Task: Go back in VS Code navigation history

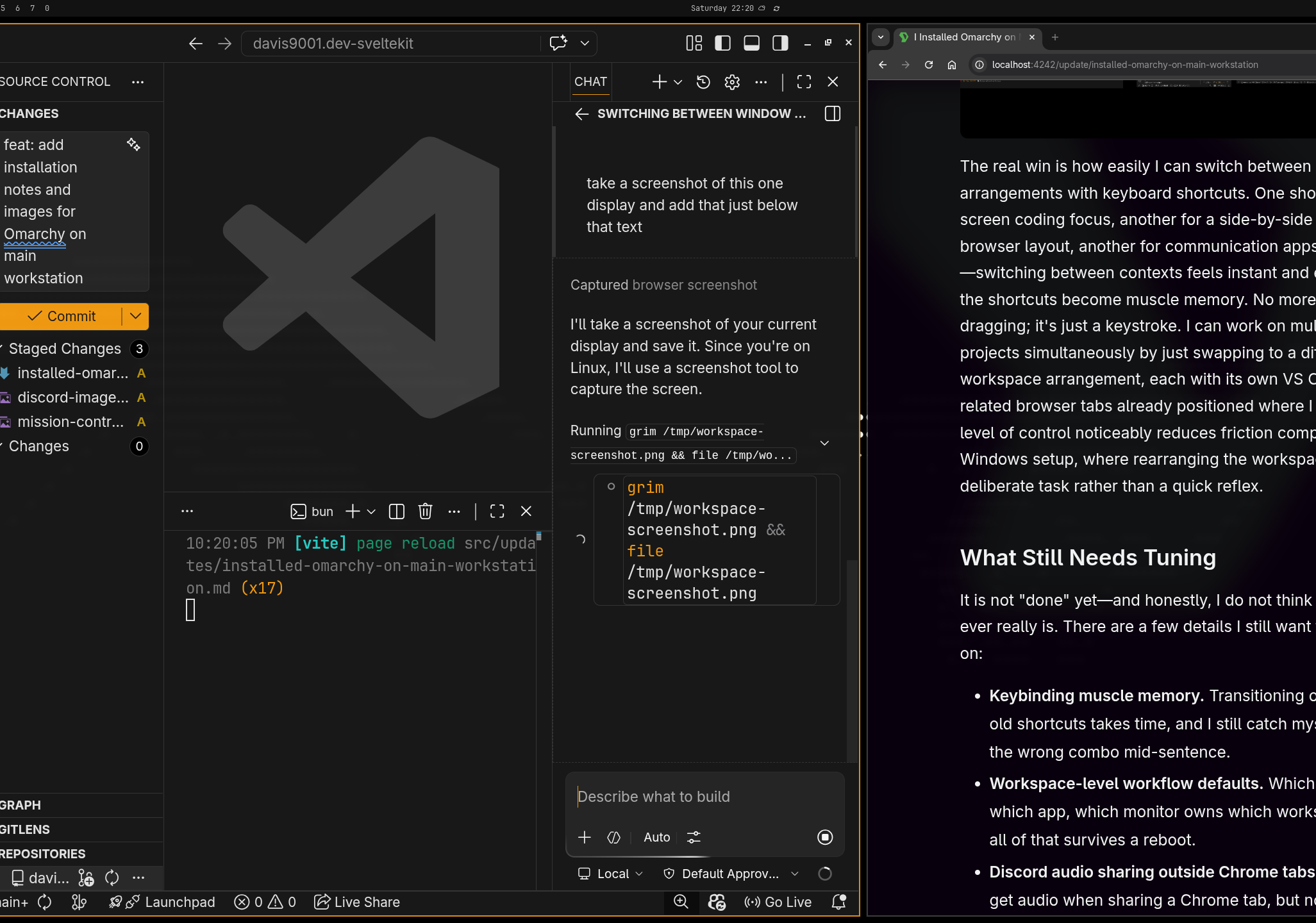Action: [x=196, y=44]
